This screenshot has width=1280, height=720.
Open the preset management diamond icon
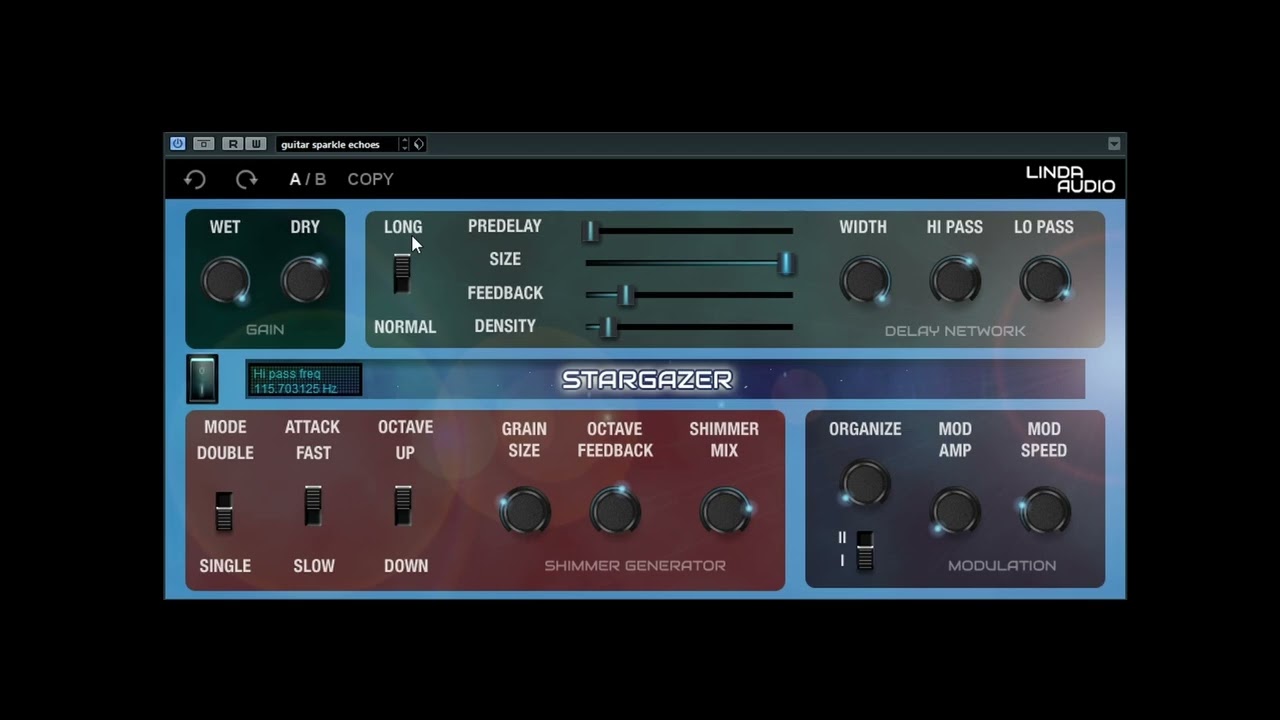[x=419, y=144]
